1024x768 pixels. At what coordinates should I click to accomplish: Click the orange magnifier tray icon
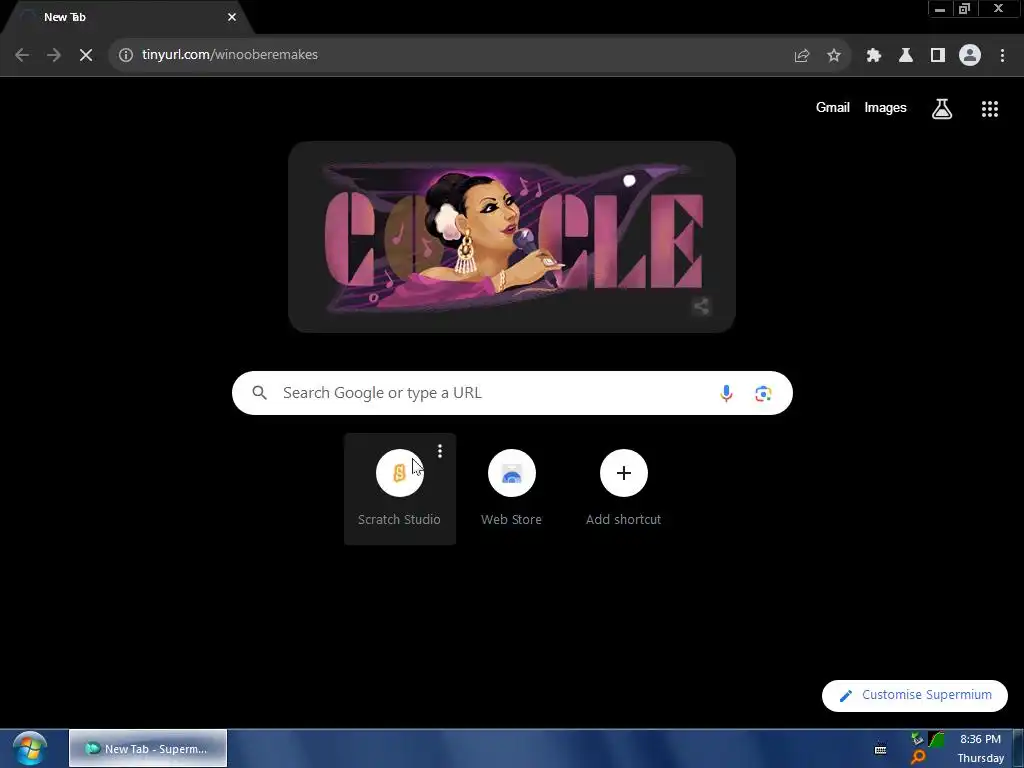click(x=918, y=758)
